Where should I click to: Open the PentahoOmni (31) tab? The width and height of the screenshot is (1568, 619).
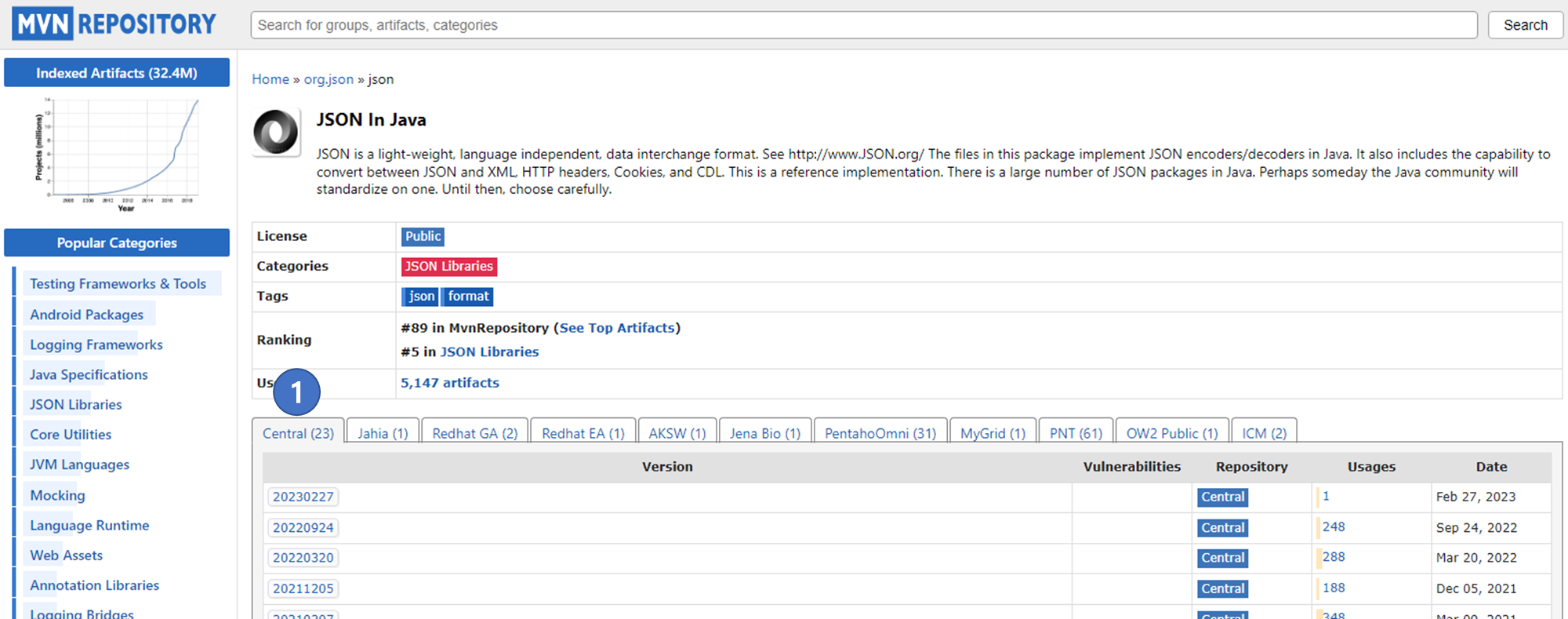[x=880, y=433]
